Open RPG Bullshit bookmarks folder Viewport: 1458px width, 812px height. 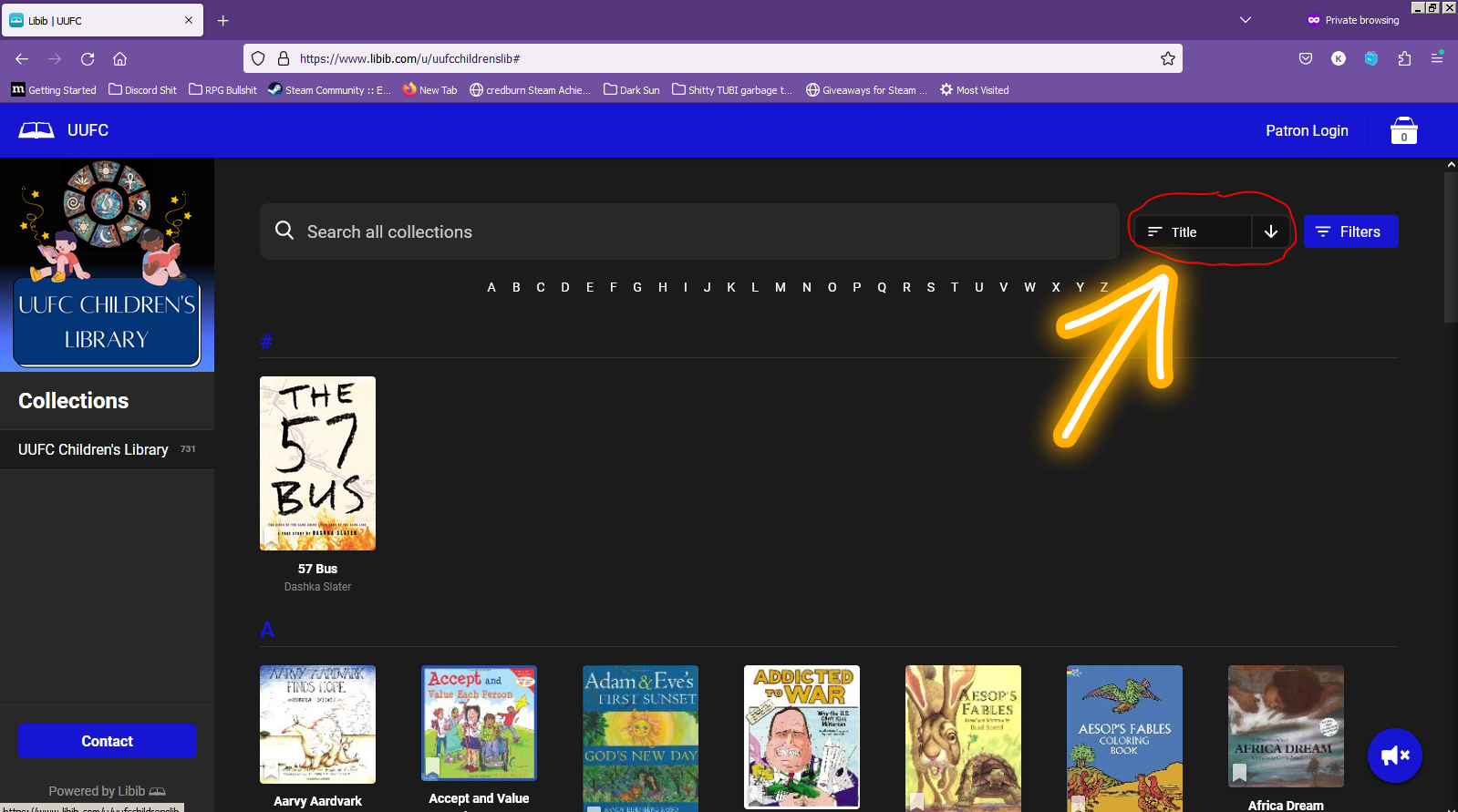222,90
